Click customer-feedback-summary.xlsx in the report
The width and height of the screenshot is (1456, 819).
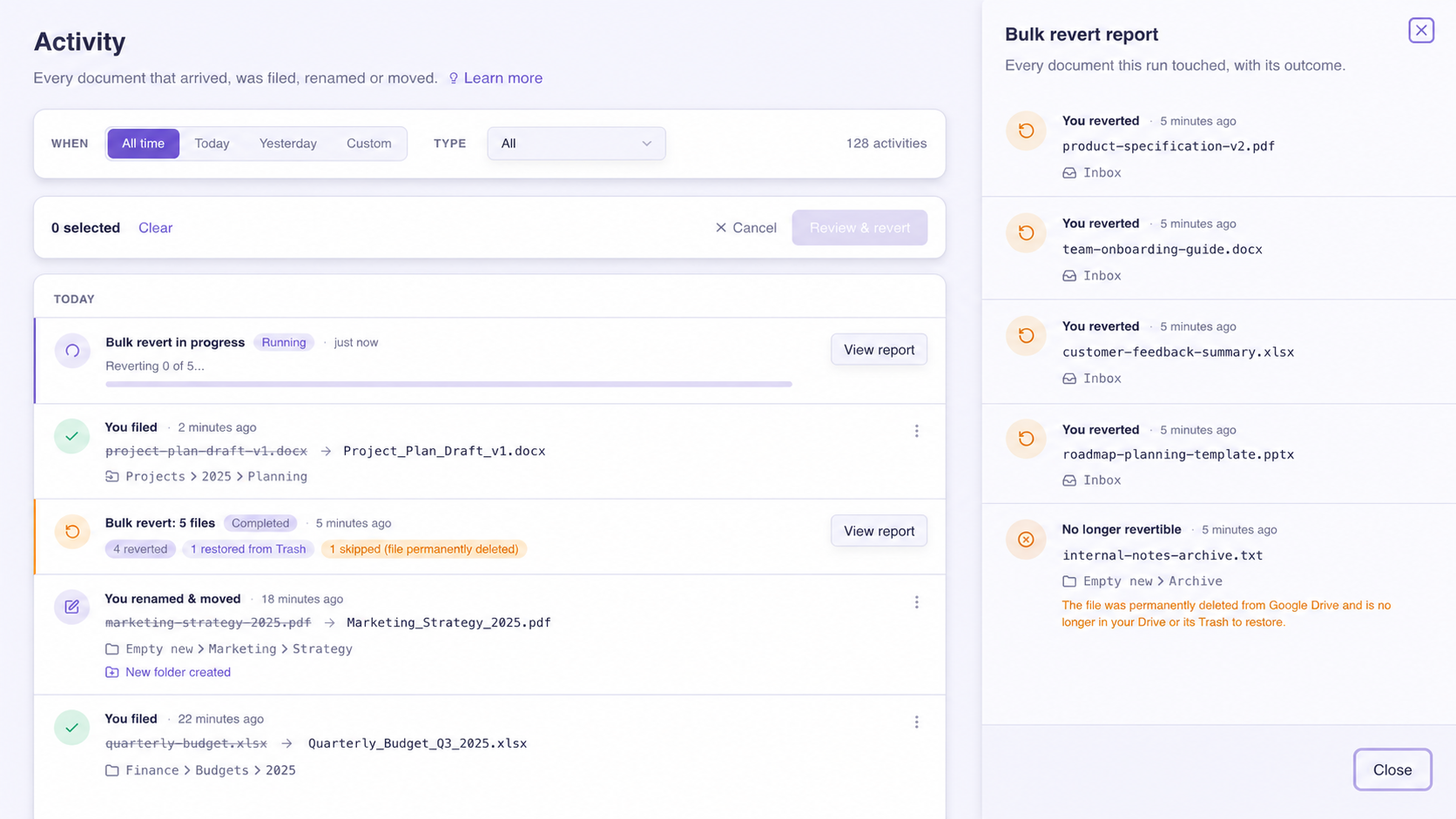tap(1178, 352)
